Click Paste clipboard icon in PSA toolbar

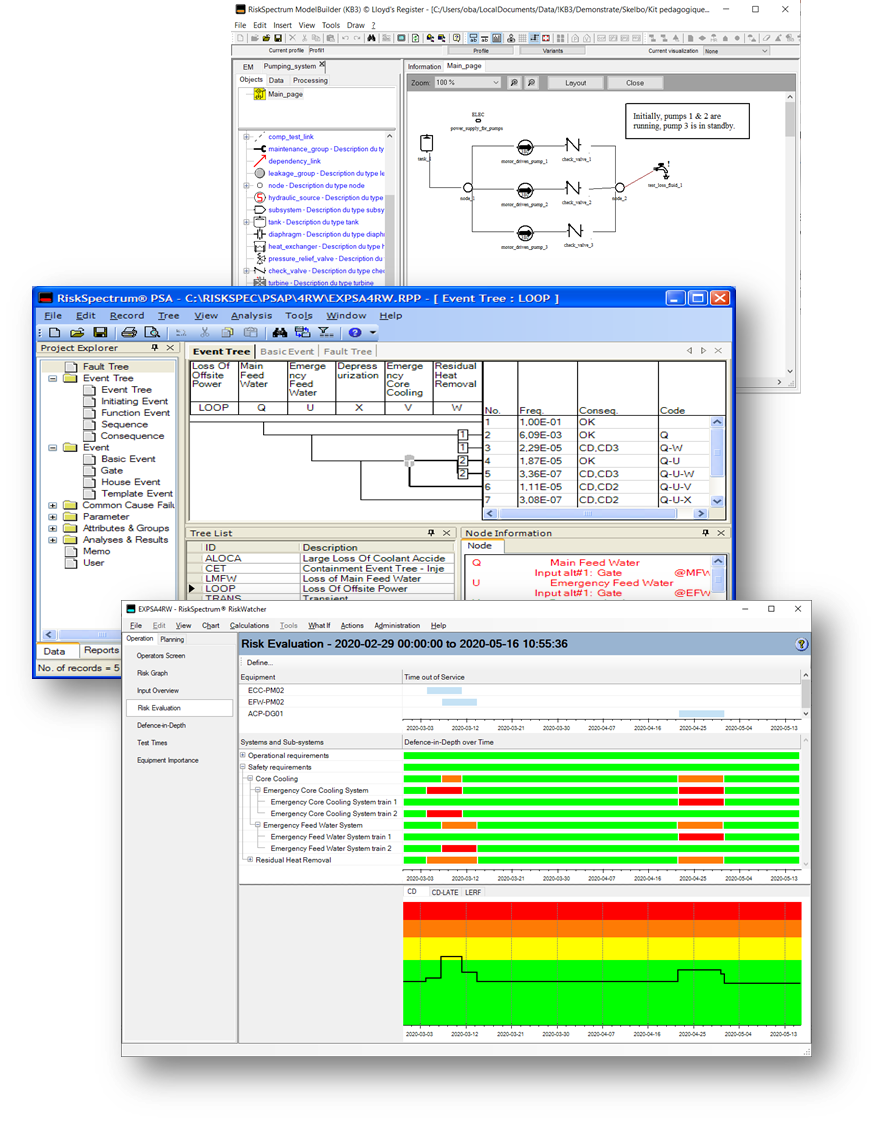pos(250,333)
